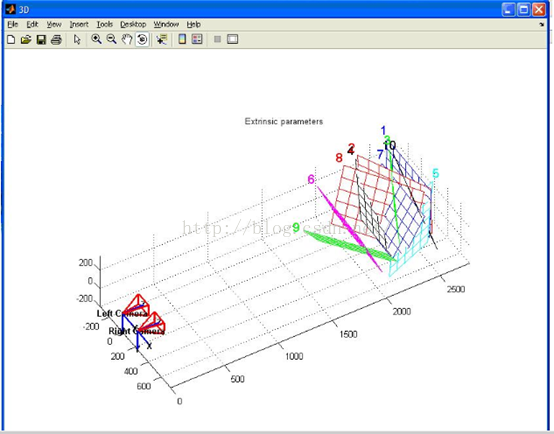The height and width of the screenshot is (434, 554).
Task: Click the New Figure toolbar icon
Action: click(11, 40)
